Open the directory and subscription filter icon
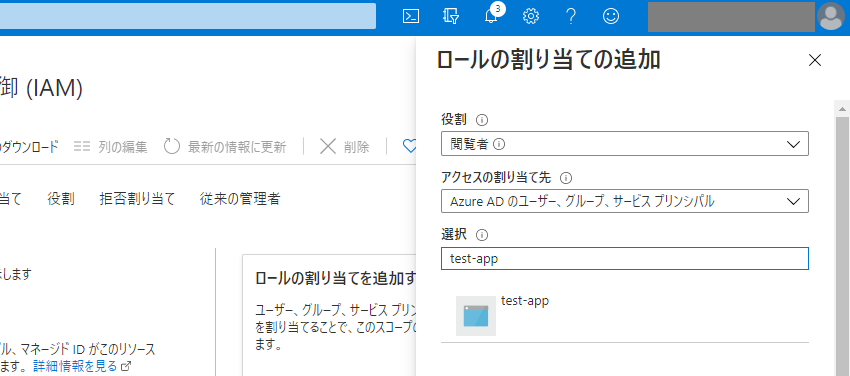The image size is (850, 376). (451, 17)
